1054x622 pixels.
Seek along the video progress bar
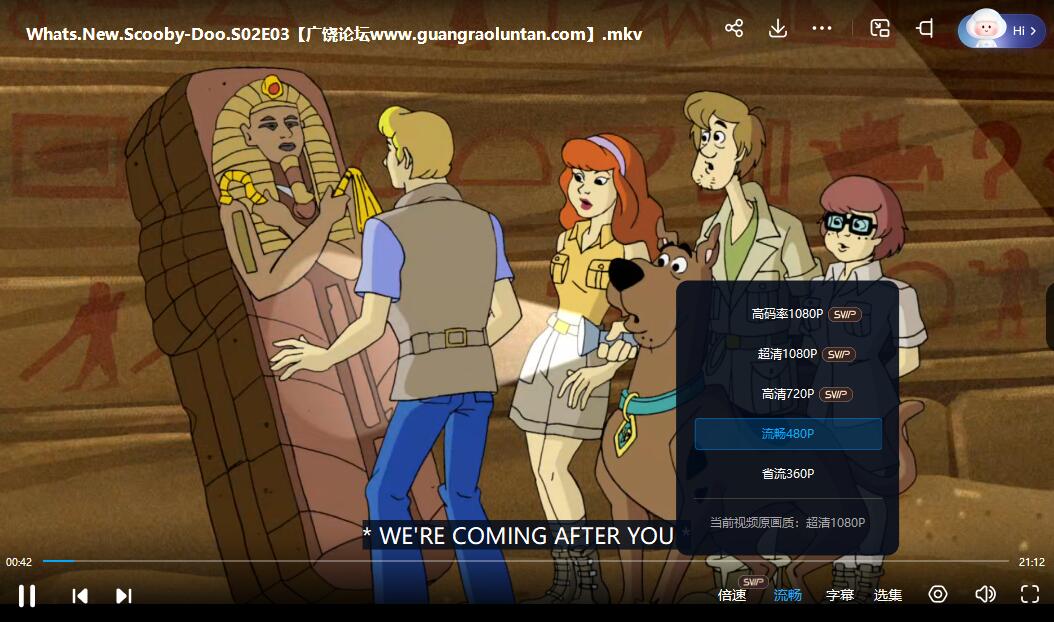pyautogui.click(x=526, y=561)
